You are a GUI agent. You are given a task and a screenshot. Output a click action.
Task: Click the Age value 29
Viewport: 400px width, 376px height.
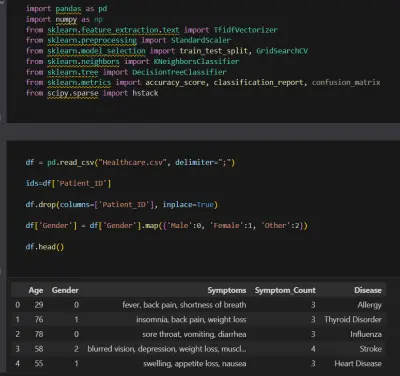point(39,305)
